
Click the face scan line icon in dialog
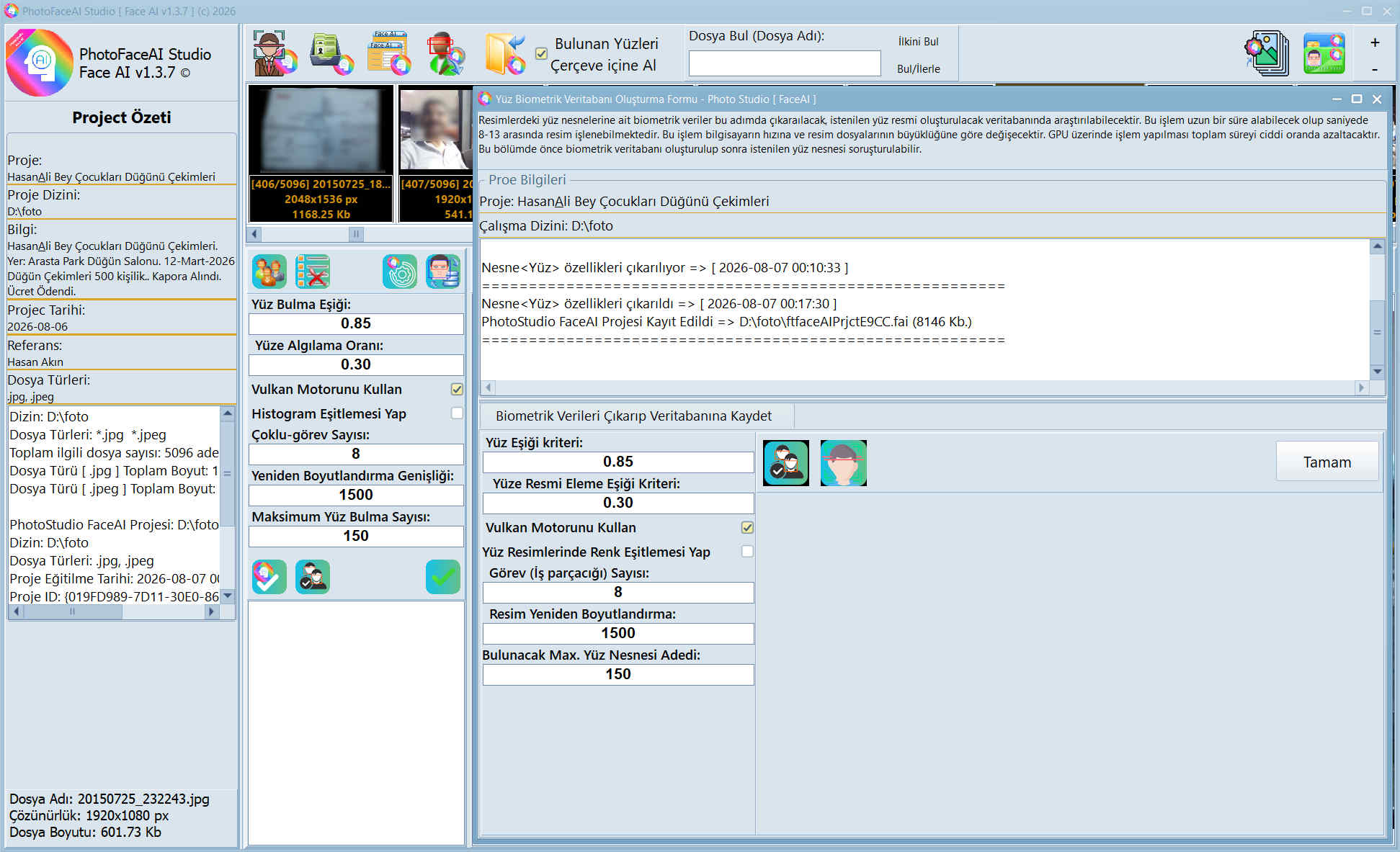(x=844, y=463)
